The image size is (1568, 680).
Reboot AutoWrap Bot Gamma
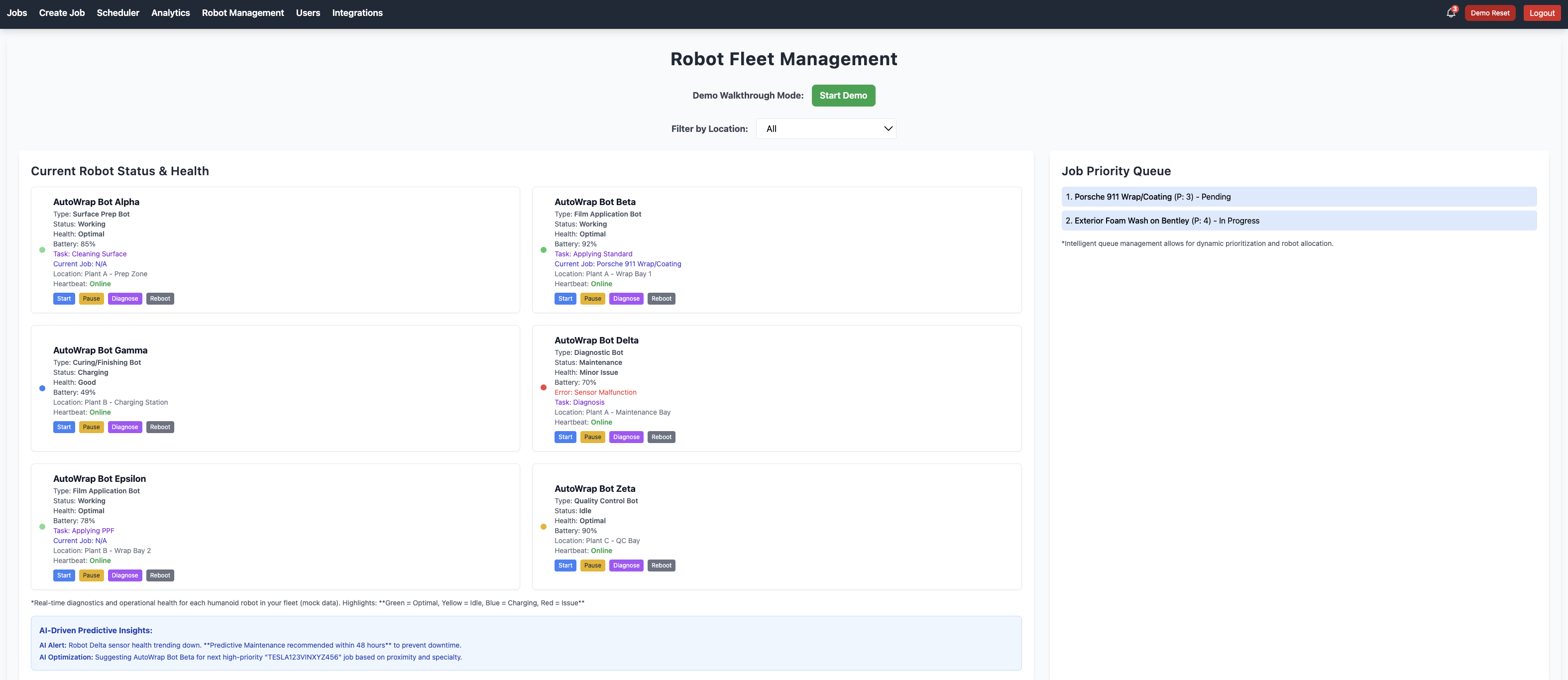point(160,427)
